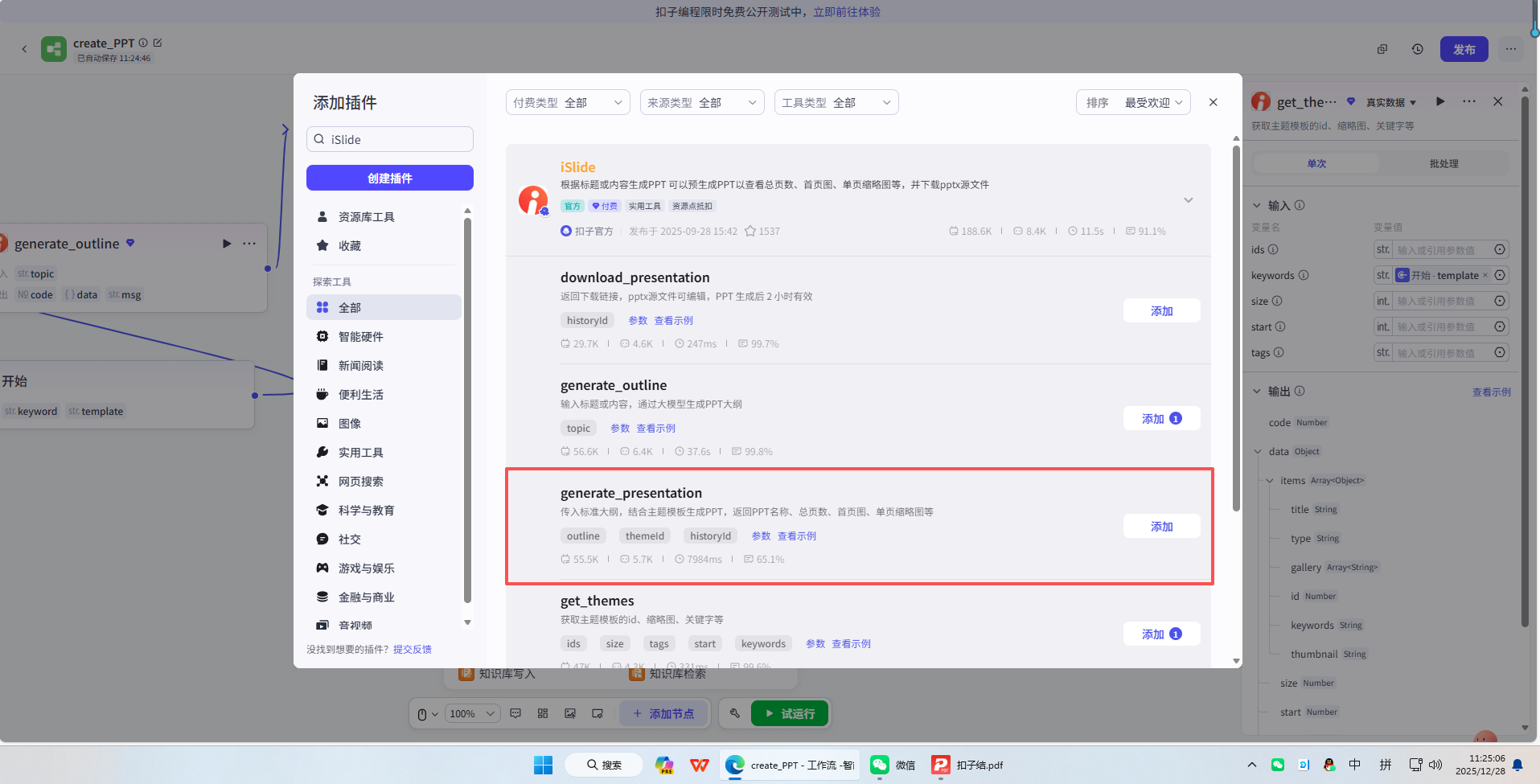The image size is (1540, 784).
Task: Add the generate_presentation tool
Action: [1162, 526]
